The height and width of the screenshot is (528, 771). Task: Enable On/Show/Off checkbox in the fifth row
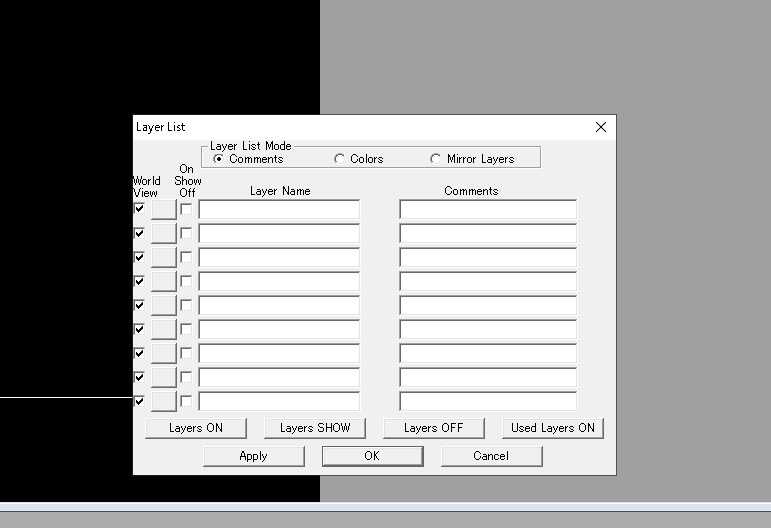(186, 305)
